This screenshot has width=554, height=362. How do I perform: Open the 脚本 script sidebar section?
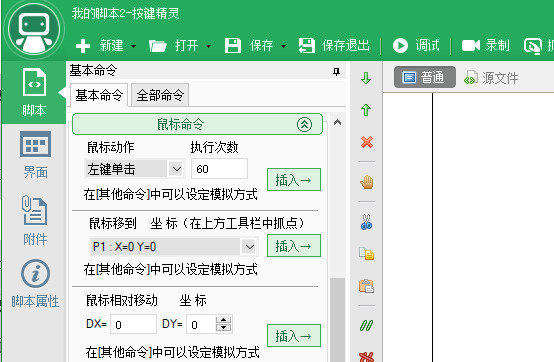tap(34, 92)
